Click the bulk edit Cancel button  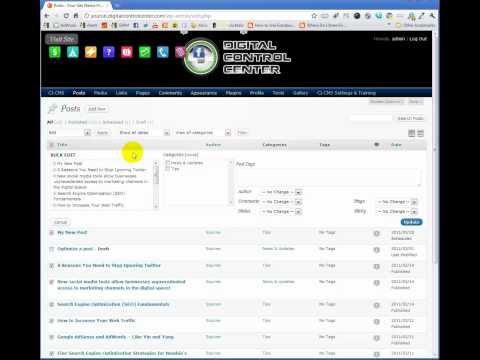tap(60, 222)
